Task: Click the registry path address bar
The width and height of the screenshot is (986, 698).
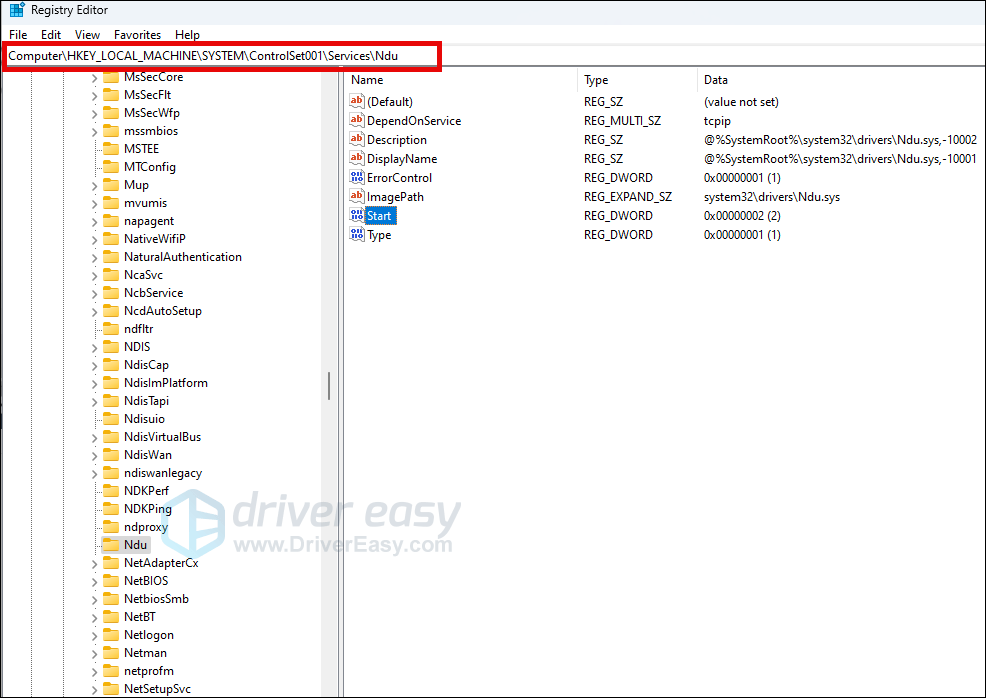Action: click(220, 56)
